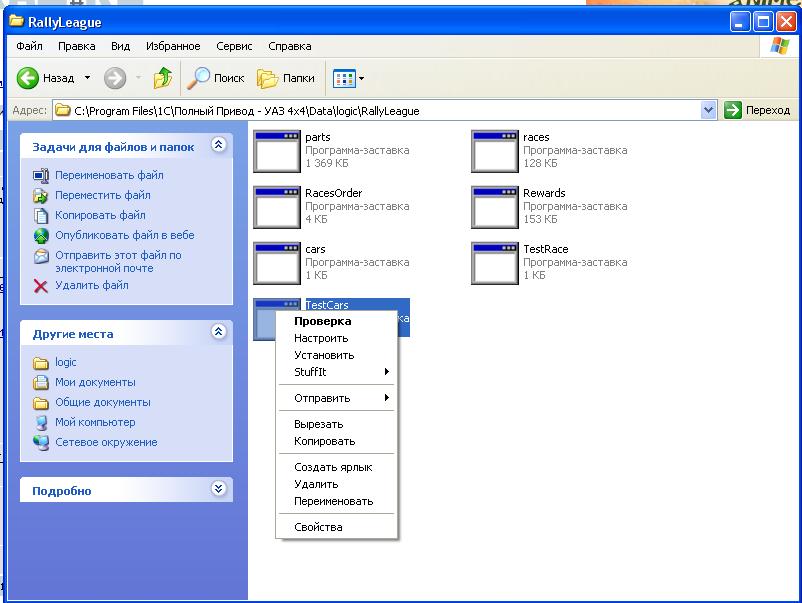802x603 pixels.
Task: Choose Переименовать in the context menu
Action: (x=337, y=501)
